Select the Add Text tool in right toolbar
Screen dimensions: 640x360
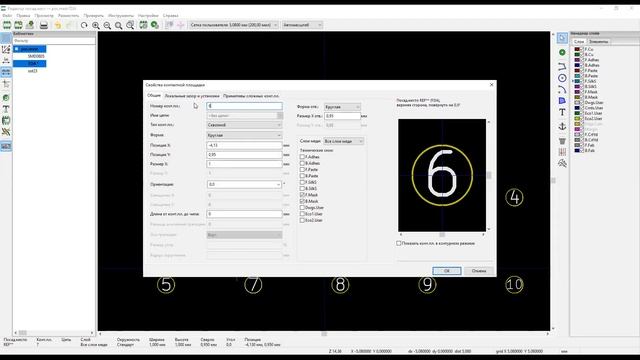[x=562, y=112]
